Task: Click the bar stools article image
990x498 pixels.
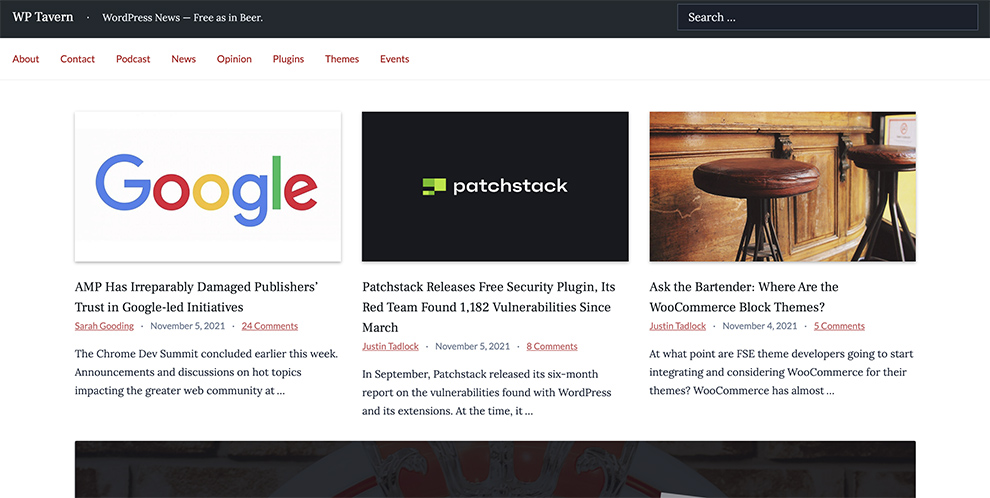Action: pos(782,186)
